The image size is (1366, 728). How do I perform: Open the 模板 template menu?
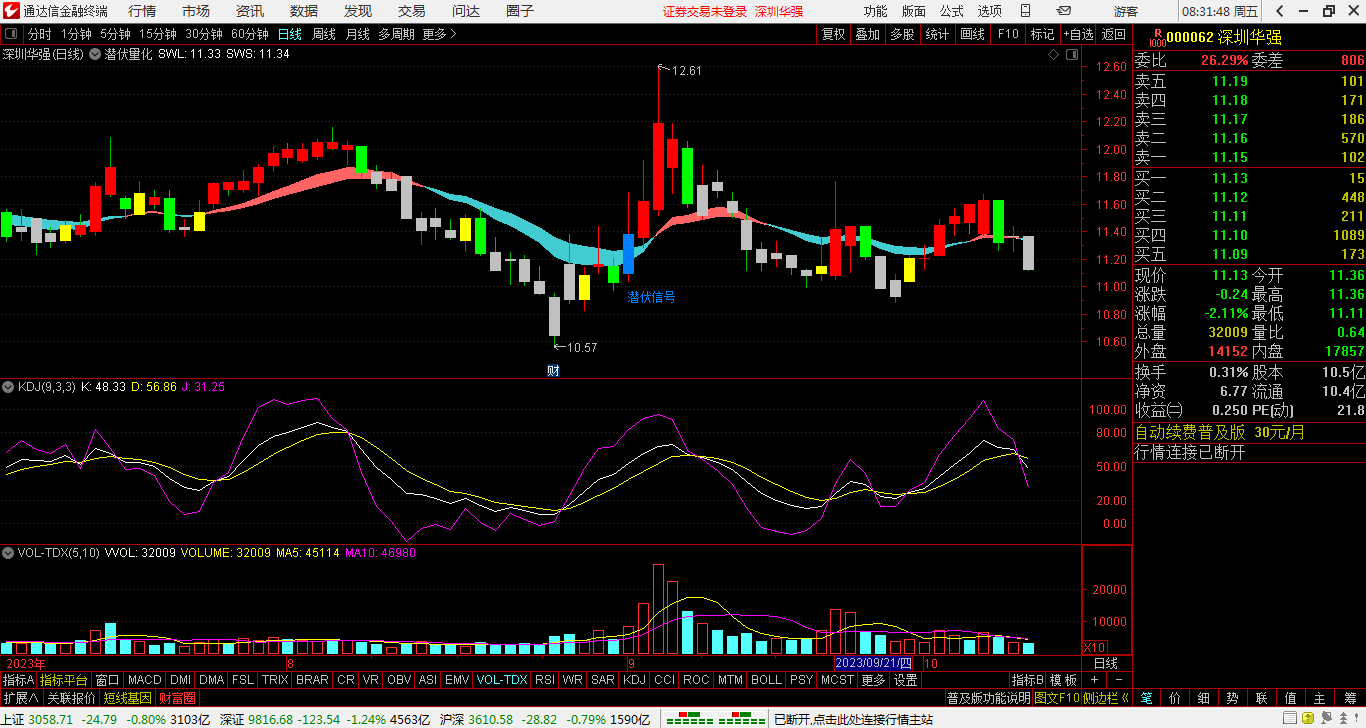coord(1063,680)
